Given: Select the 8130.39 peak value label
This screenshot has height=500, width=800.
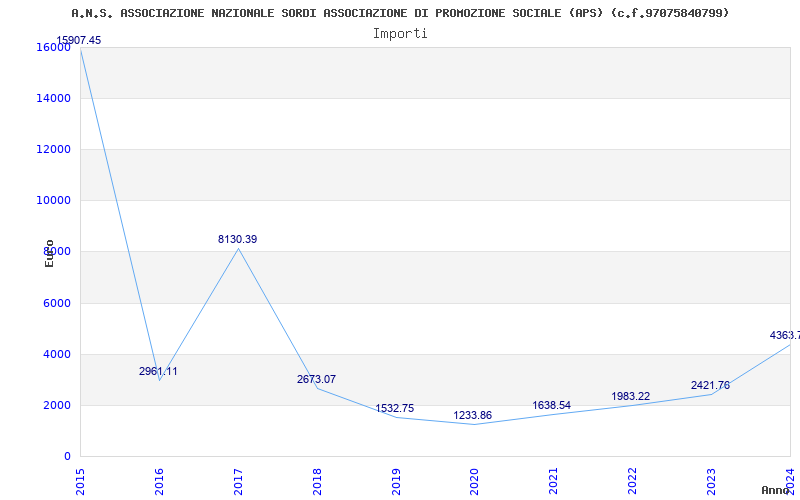Looking at the screenshot, I should point(237,239).
